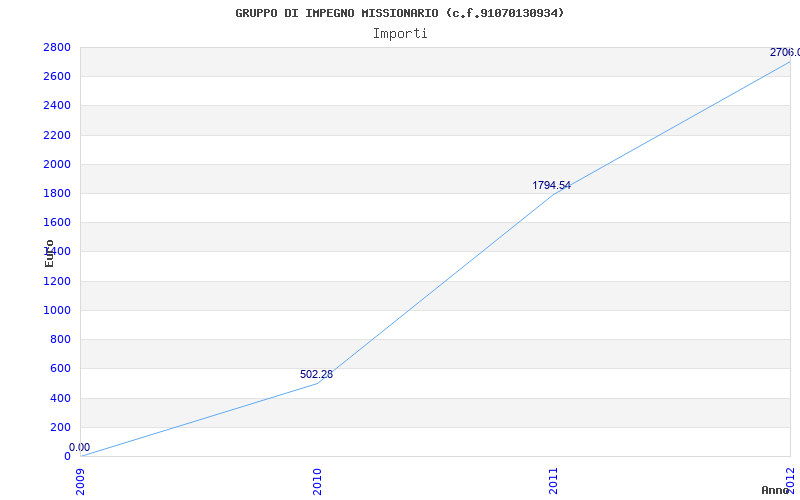This screenshot has width=800, height=500.
Task: Click the 2200 y-axis tick label
Action: tap(57, 135)
